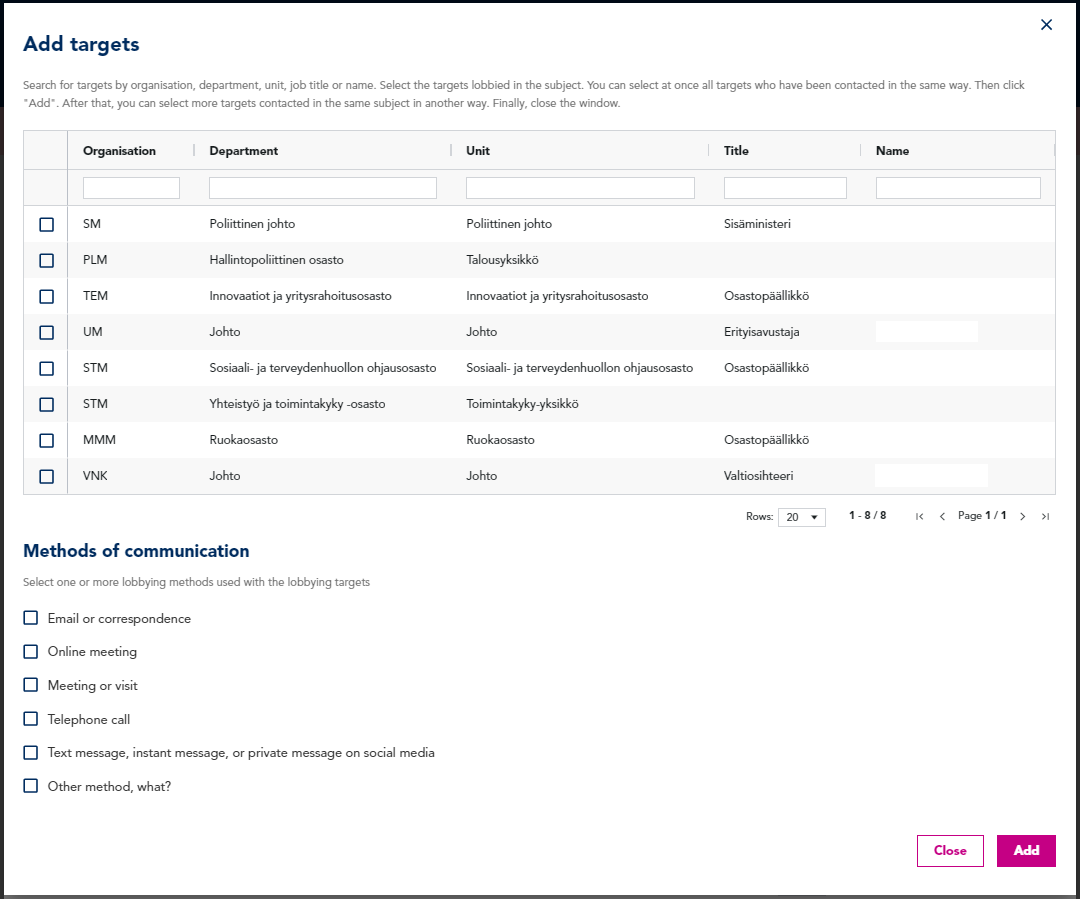The height and width of the screenshot is (899, 1080).
Task: Click the Name filter input box
Action: [x=958, y=188]
